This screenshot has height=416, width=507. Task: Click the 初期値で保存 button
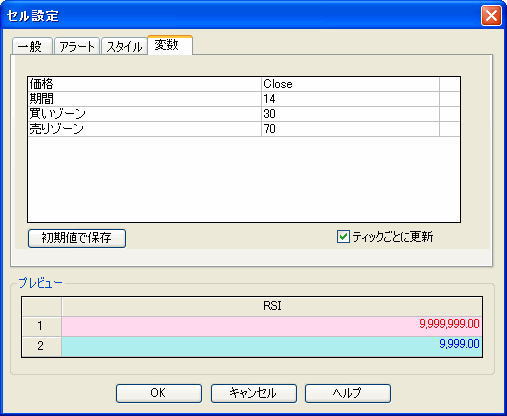(77, 238)
